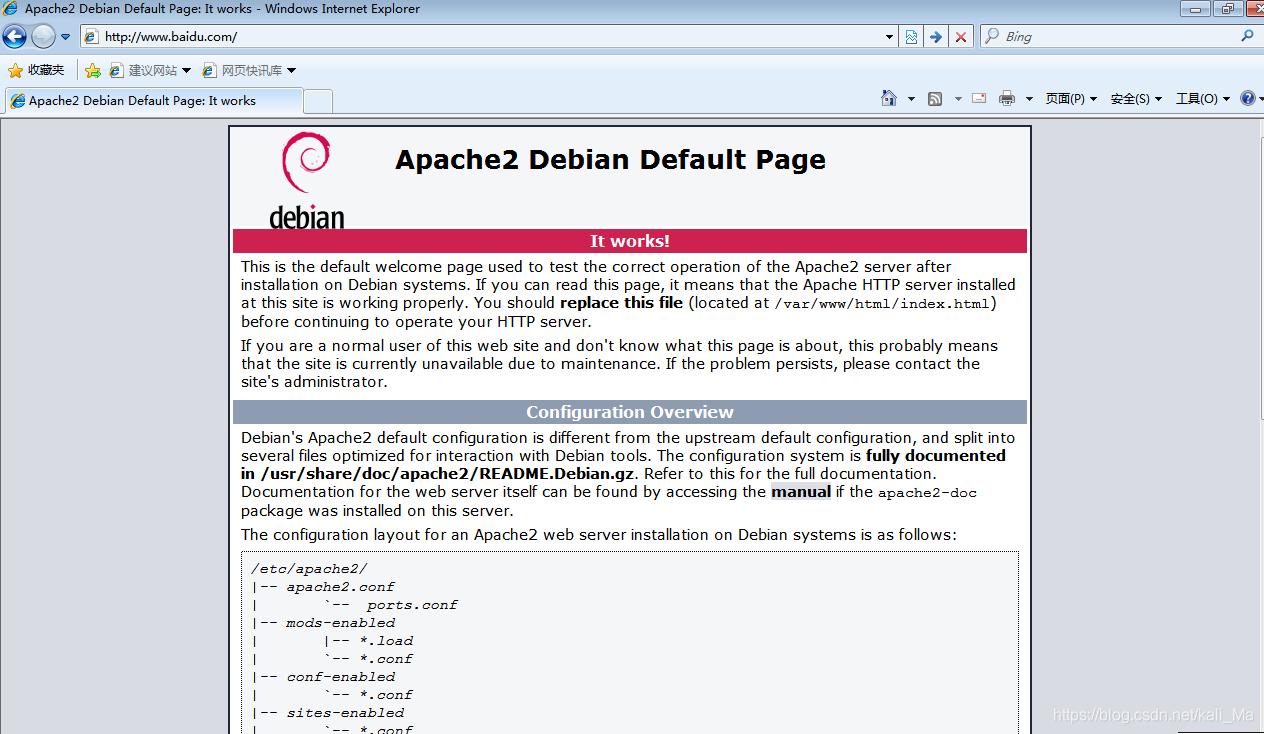1264x734 pixels.
Task: Click Add to Favorites Bar star icon
Action: click(93, 70)
